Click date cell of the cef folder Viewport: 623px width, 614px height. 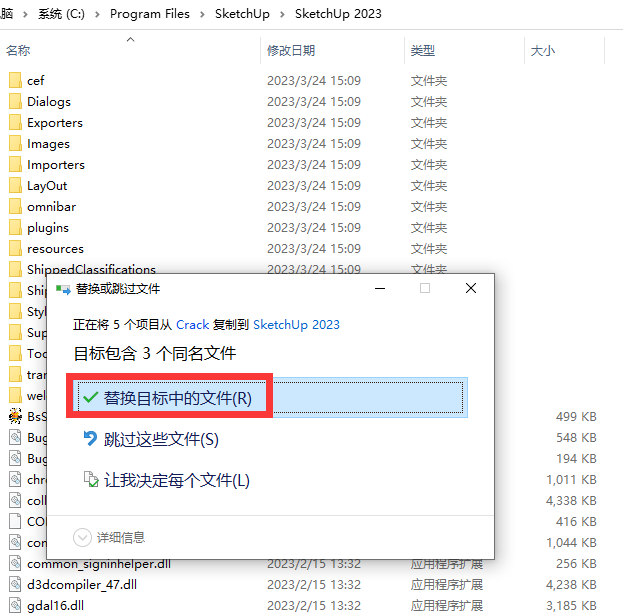pyautogui.click(x=314, y=81)
